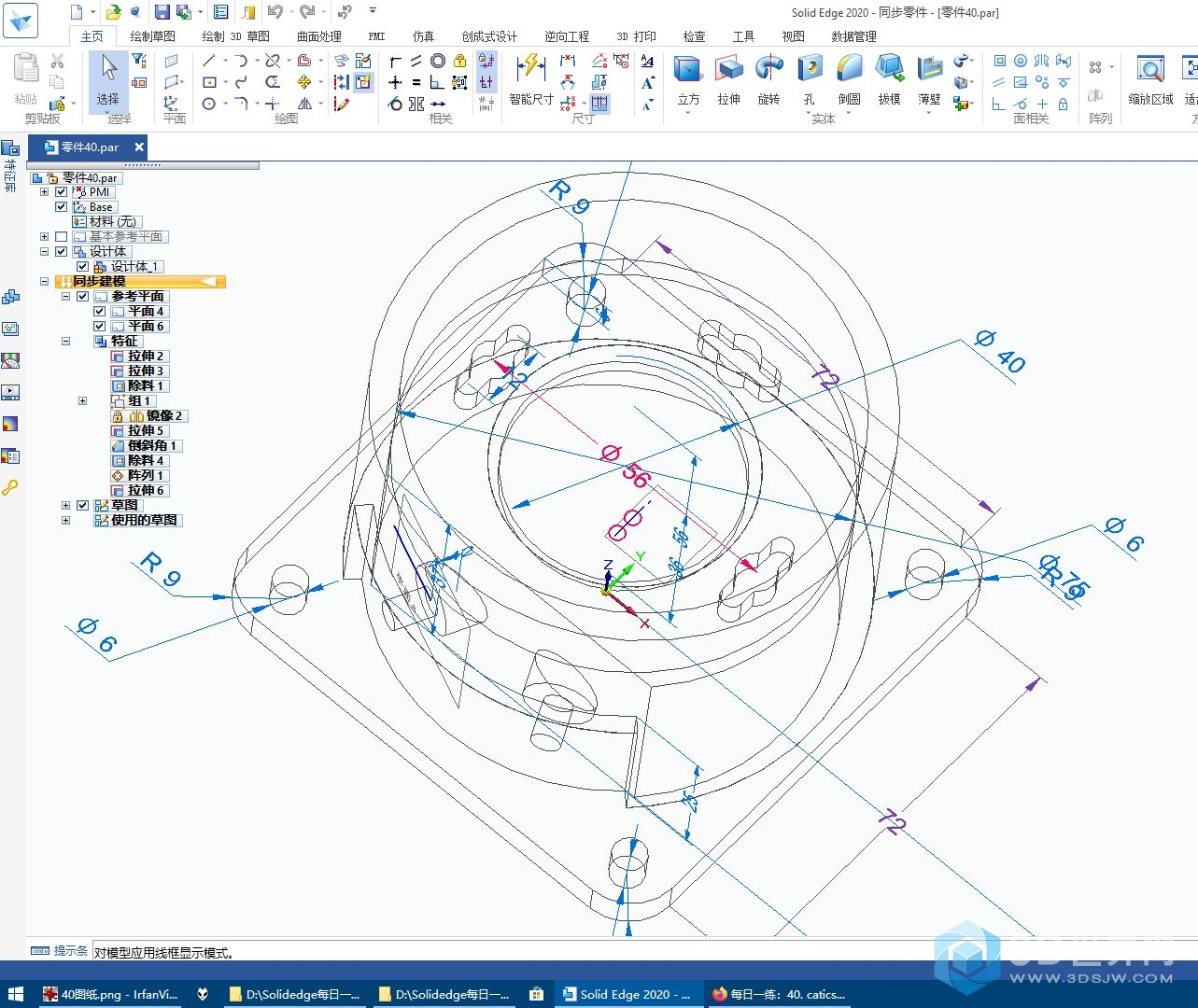Collapse the 同步建模 tree node
The width and height of the screenshot is (1198, 1008).
click(44, 282)
